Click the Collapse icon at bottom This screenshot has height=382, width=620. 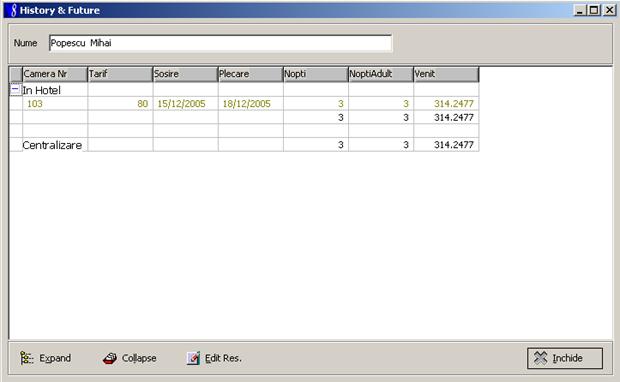pyautogui.click(x=110, y=358)
